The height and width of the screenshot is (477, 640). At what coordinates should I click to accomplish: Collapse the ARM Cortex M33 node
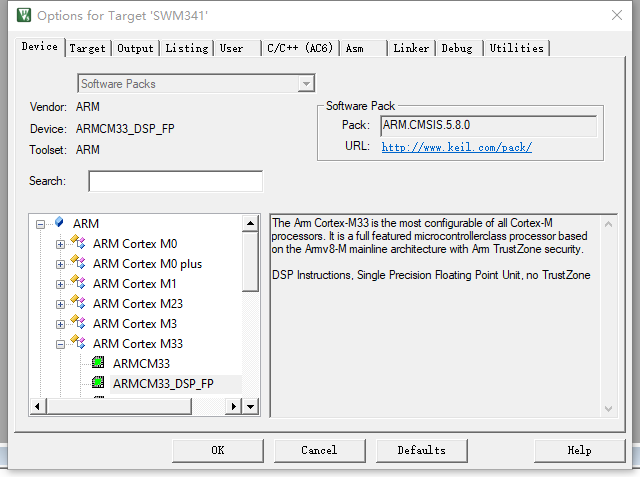click(60, 344)
